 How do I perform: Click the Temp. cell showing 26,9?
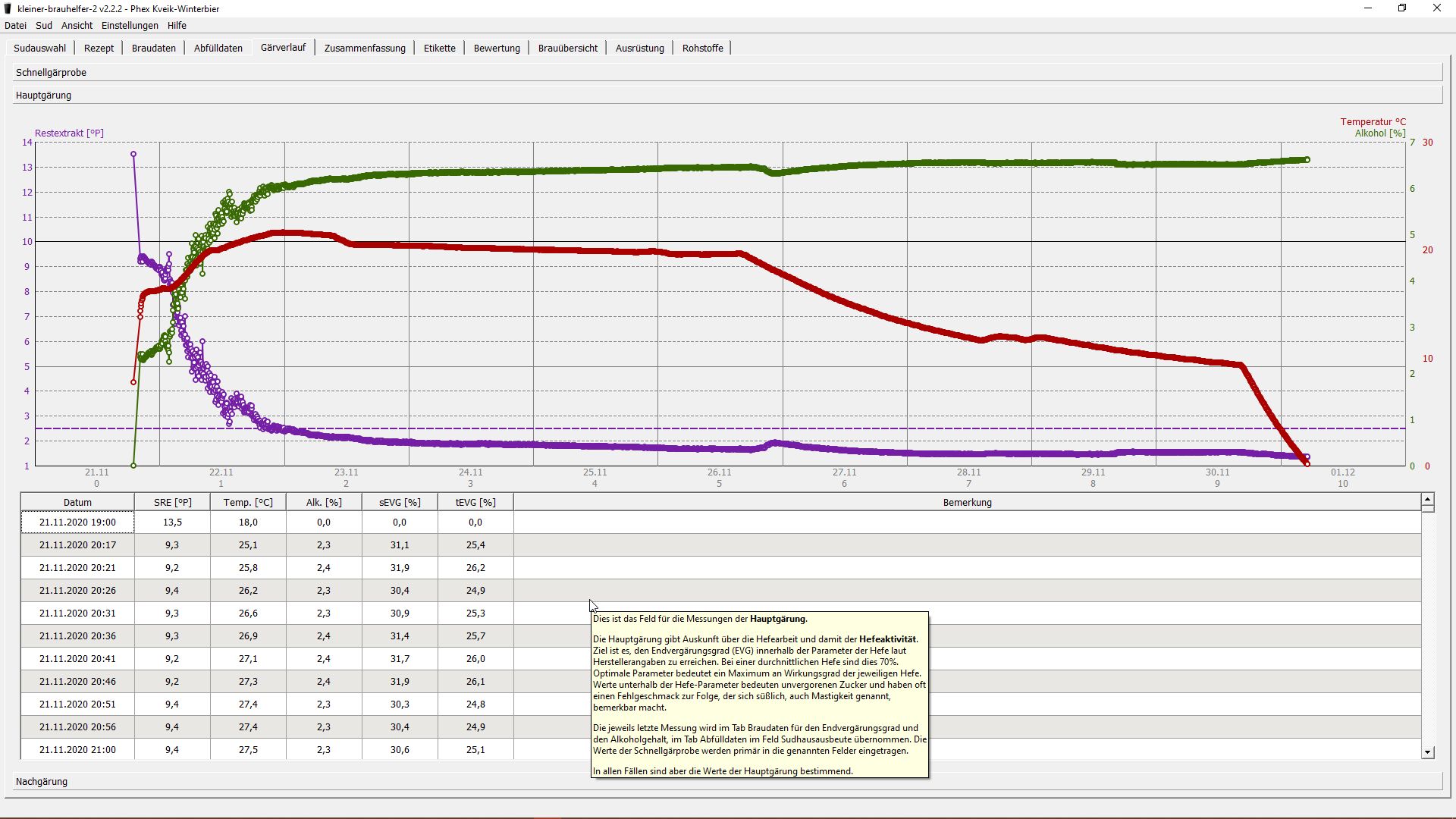(x=248, y=636)
